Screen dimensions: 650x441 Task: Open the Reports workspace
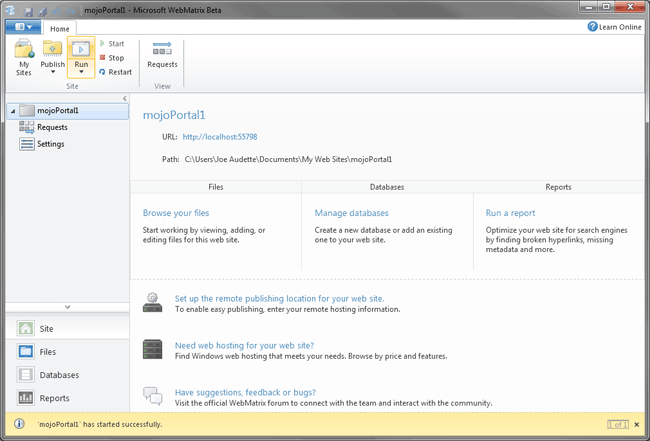54,398
